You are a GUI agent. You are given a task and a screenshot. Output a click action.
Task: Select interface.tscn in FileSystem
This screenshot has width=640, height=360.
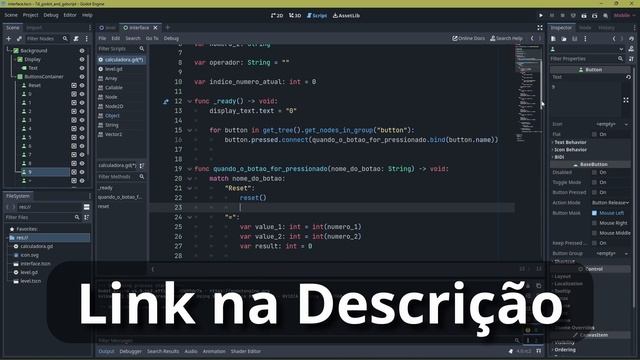click(x=36, y=264)
